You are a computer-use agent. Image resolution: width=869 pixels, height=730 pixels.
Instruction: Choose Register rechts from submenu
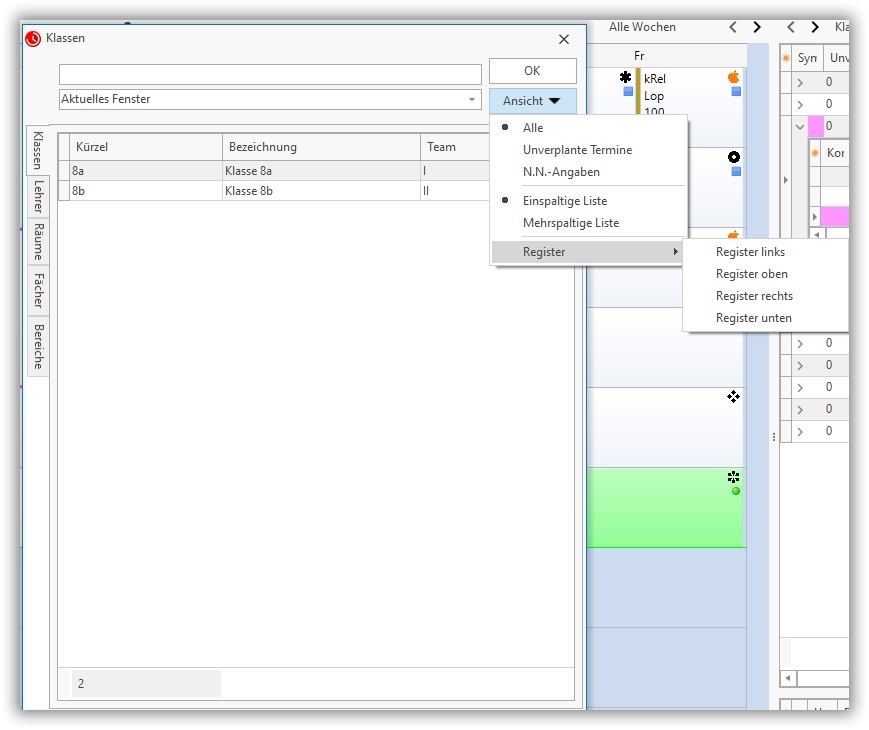pos(754,296)
